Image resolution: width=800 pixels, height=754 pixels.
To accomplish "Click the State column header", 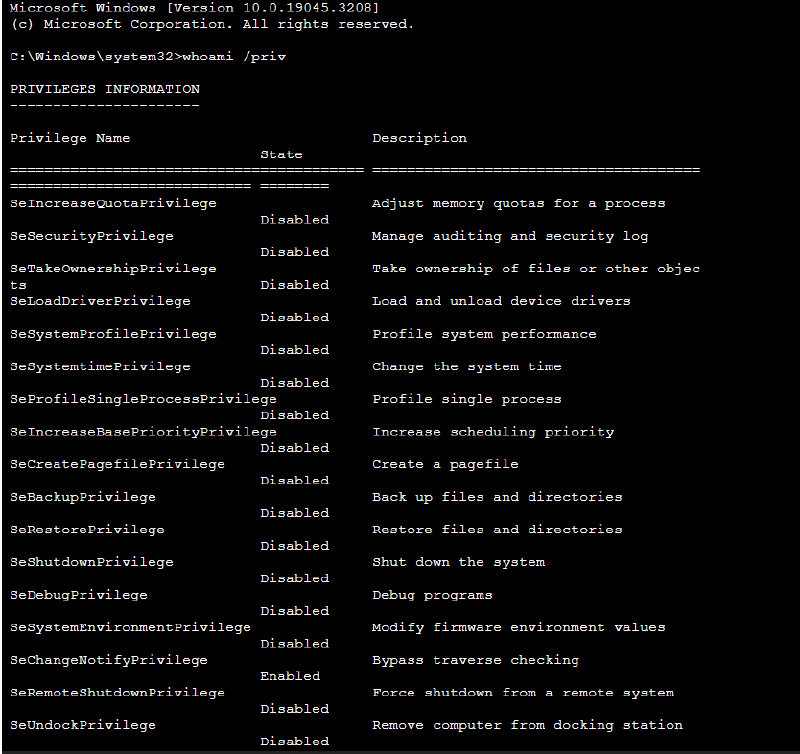I will [281, 155].
